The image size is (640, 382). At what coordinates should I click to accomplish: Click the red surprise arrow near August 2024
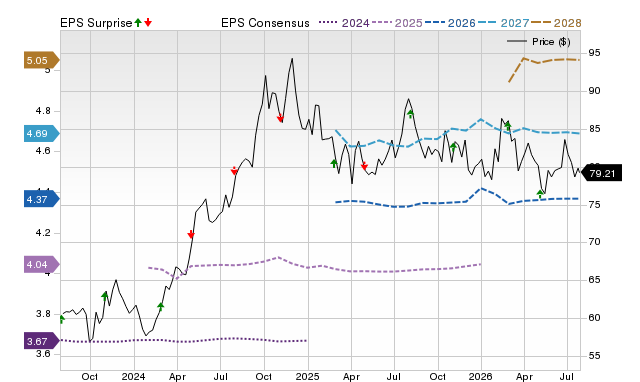click(x=234, y=171)
